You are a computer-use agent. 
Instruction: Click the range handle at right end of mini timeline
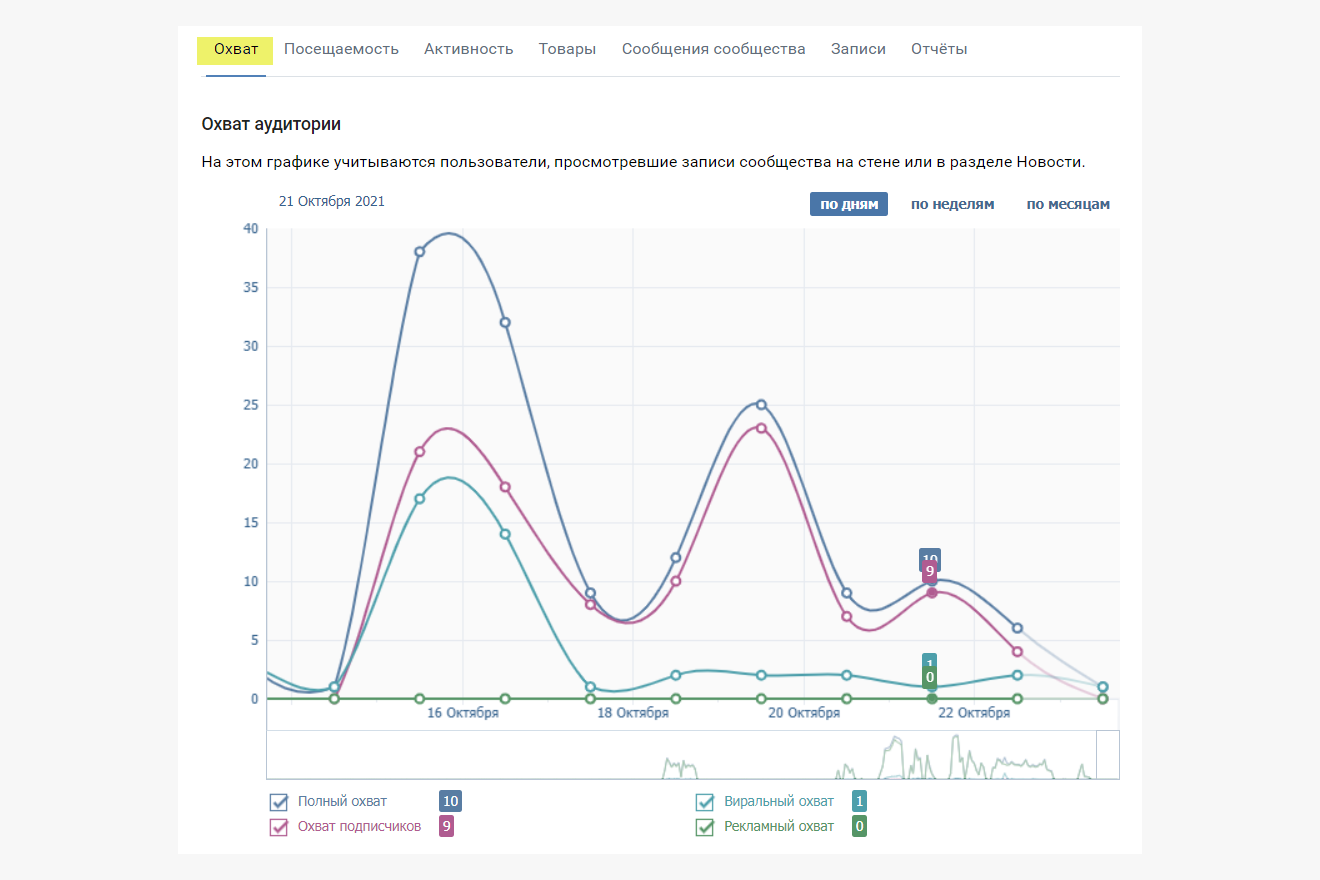click(x=1107, y=754)
